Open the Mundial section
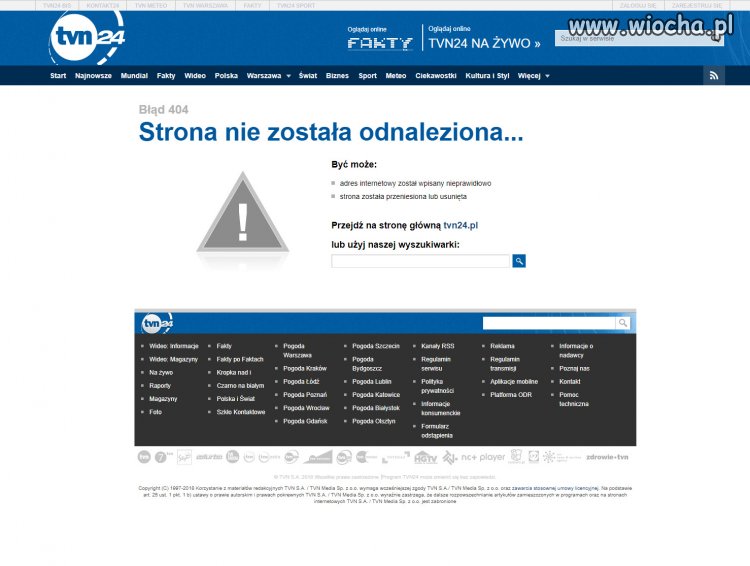 [x=134, y=76]
